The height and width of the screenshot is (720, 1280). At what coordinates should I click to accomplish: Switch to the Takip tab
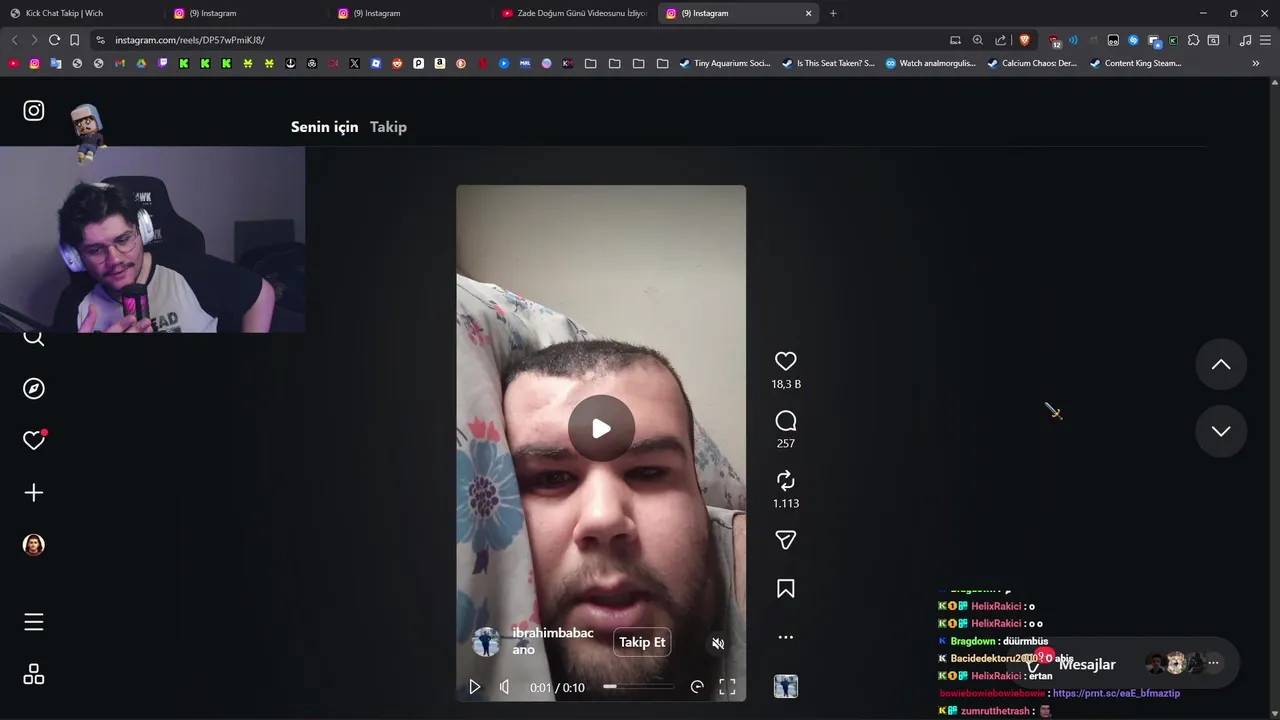pyautogui.click(x=388, y=127)
